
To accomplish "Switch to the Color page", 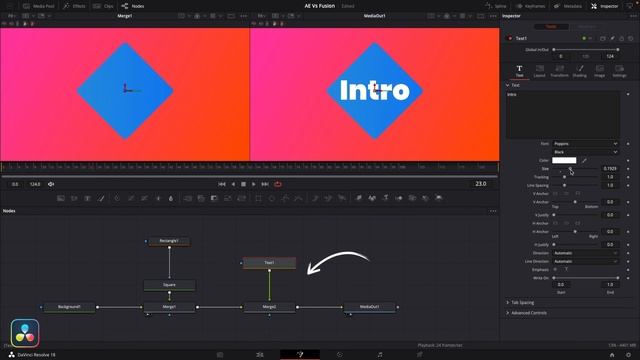I will (x=340, y=355).
